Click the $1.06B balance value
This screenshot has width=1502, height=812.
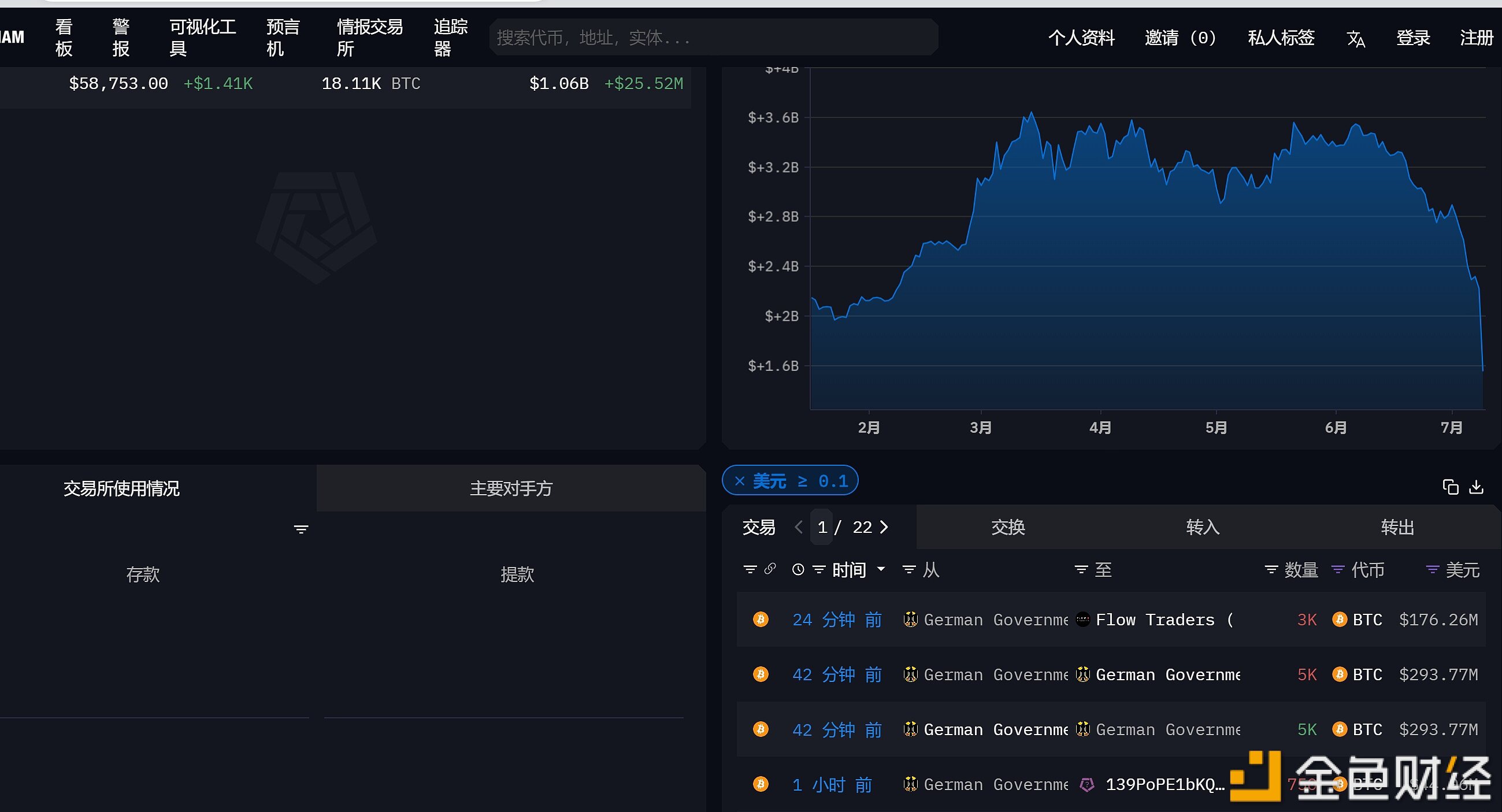(559, 83)
